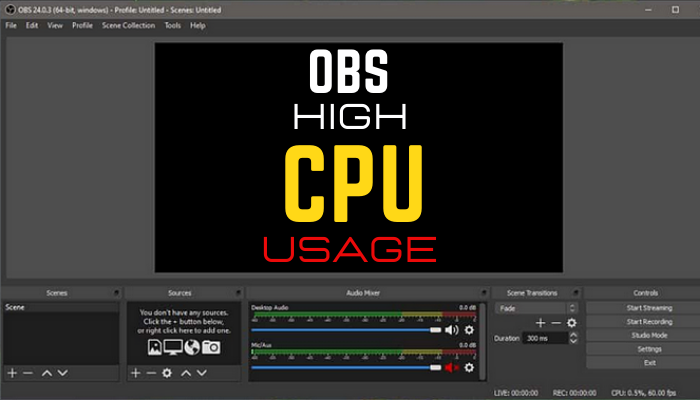Screen dimensions: 700x400
Task: Click Start Recording button
Action: [649, 321]
